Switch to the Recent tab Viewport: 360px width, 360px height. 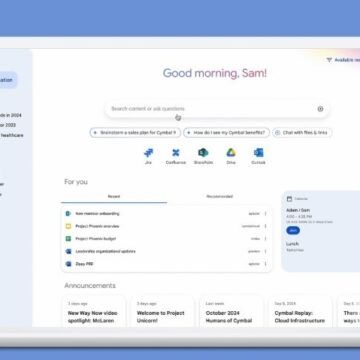[x=114, y=197]
